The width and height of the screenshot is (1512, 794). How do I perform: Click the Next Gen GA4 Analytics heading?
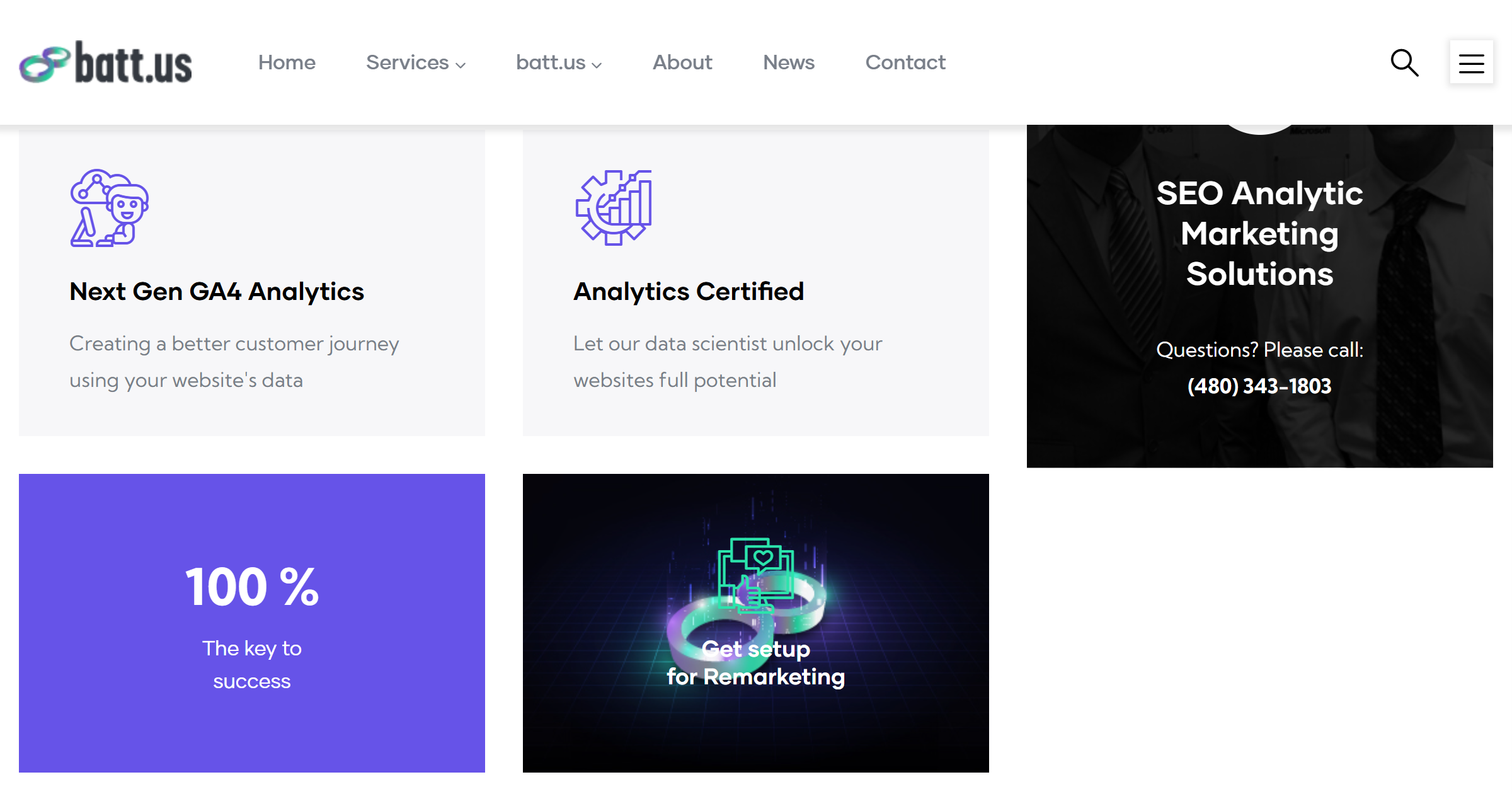(x=217, y=292)
